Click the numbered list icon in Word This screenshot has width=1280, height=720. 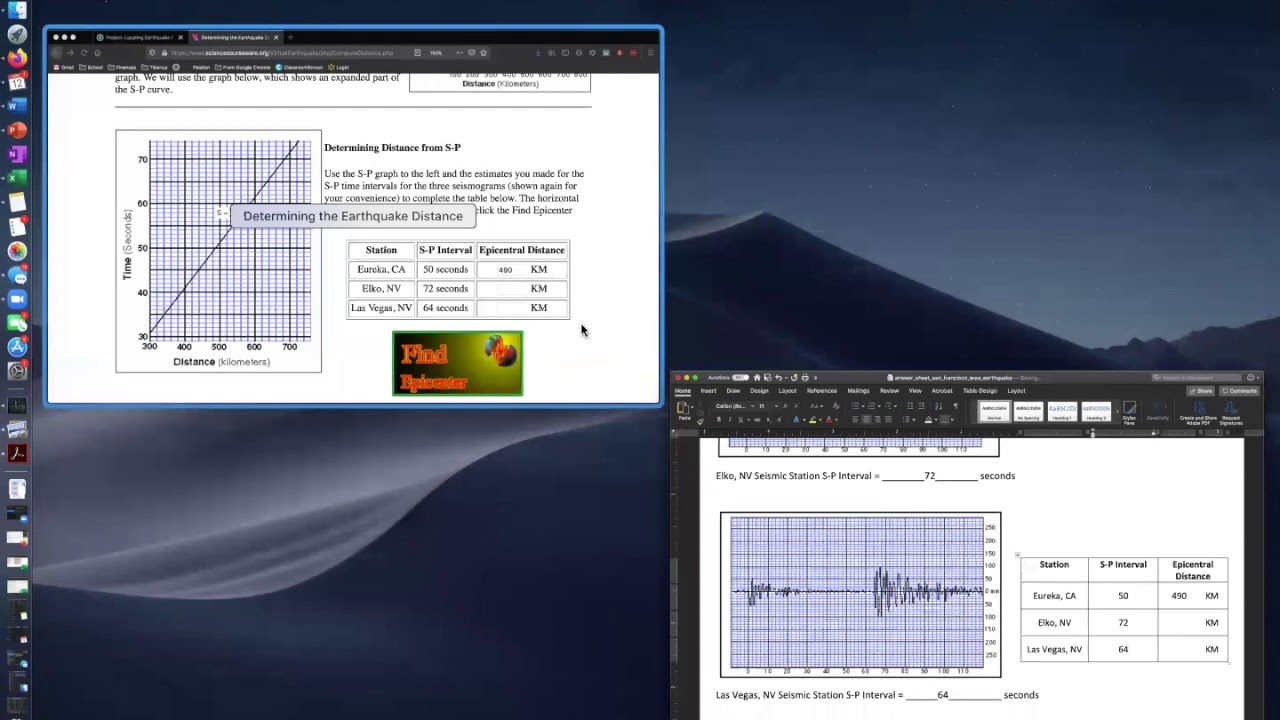[x=872, y=406]
